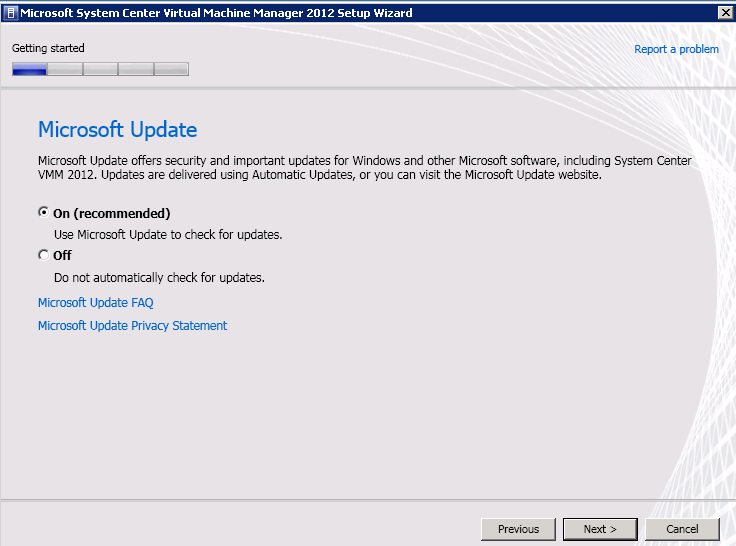
Task: Proceed with the Next button
Action: [x=600, y=529]
